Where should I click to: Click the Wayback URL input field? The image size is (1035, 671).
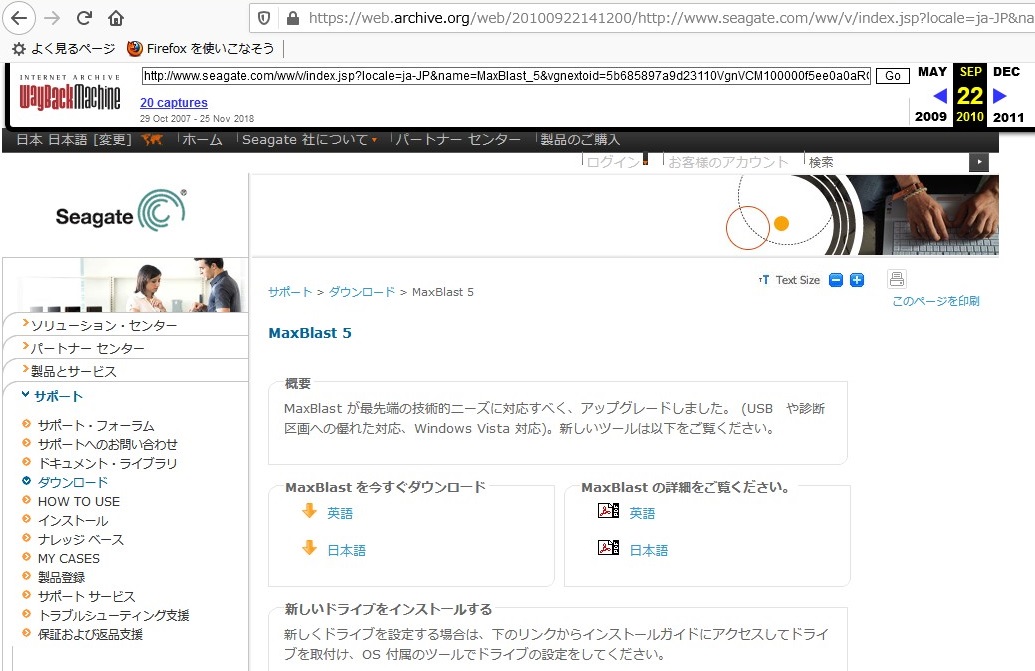pos(506,76)
